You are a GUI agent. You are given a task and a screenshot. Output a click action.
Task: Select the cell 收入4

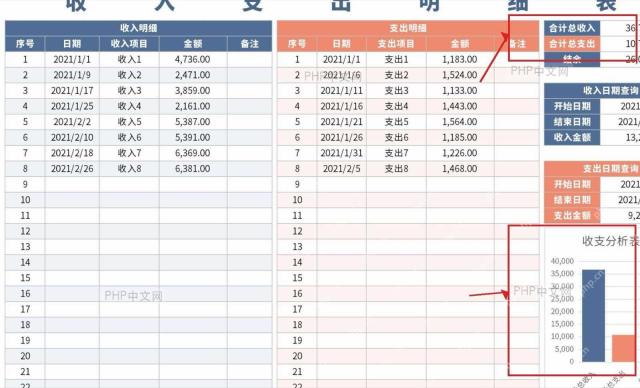tap(129, 106)
